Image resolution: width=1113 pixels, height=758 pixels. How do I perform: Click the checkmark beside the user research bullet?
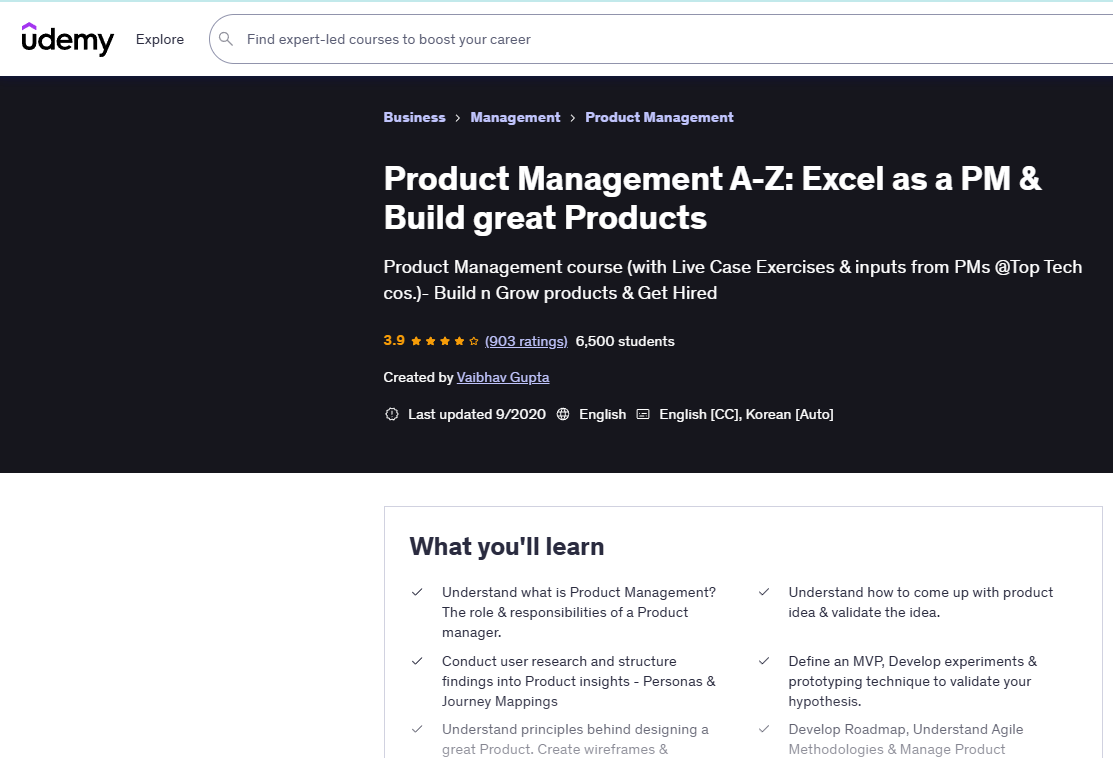point(417,662)
